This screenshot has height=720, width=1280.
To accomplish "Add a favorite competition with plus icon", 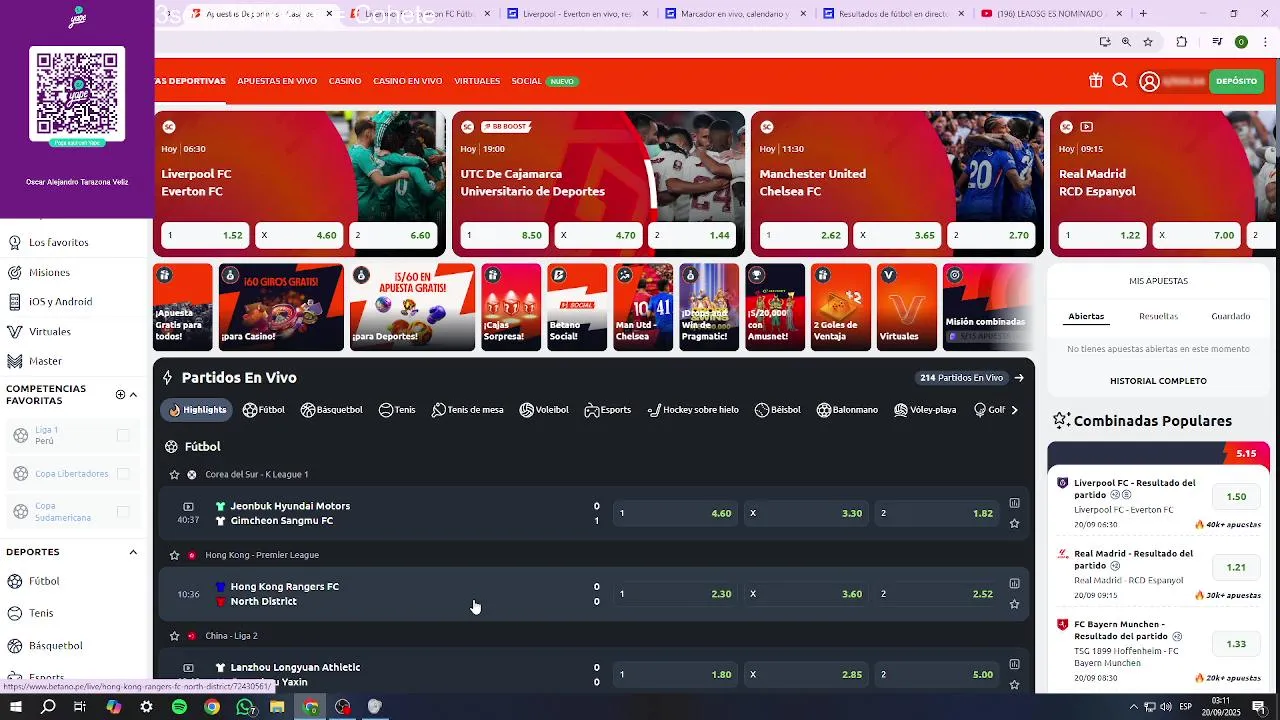I will tap(120, 394).
